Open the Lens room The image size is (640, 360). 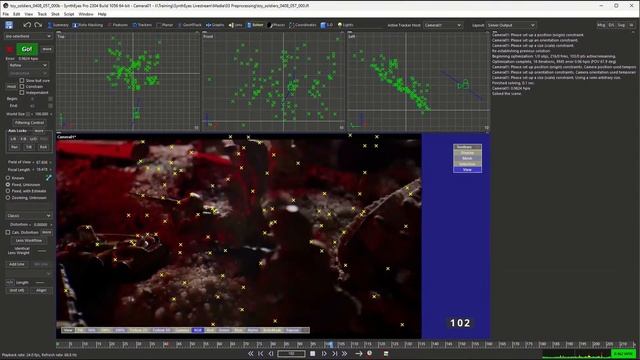[236, 25]
